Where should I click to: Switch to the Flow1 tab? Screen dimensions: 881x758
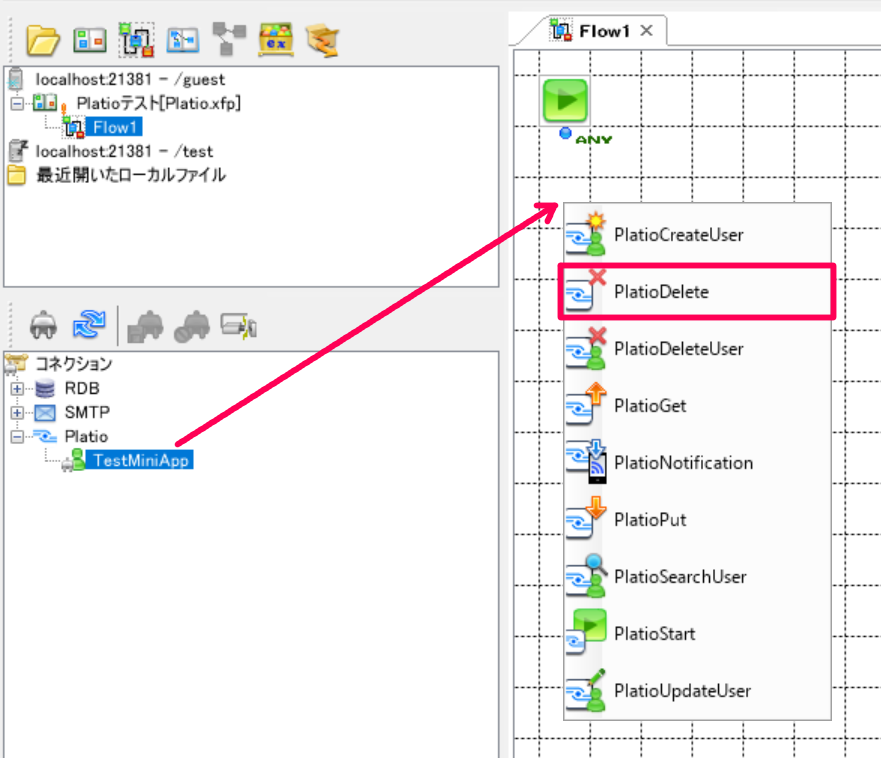[x=604, y=31]
